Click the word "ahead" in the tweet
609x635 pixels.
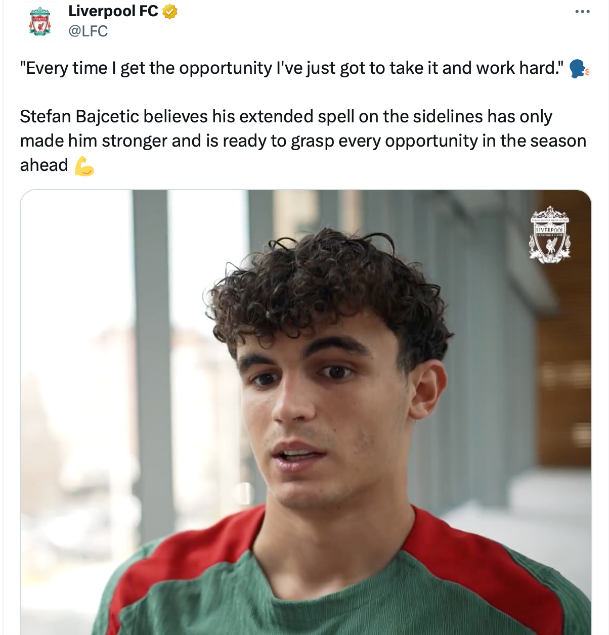point(44,165)
